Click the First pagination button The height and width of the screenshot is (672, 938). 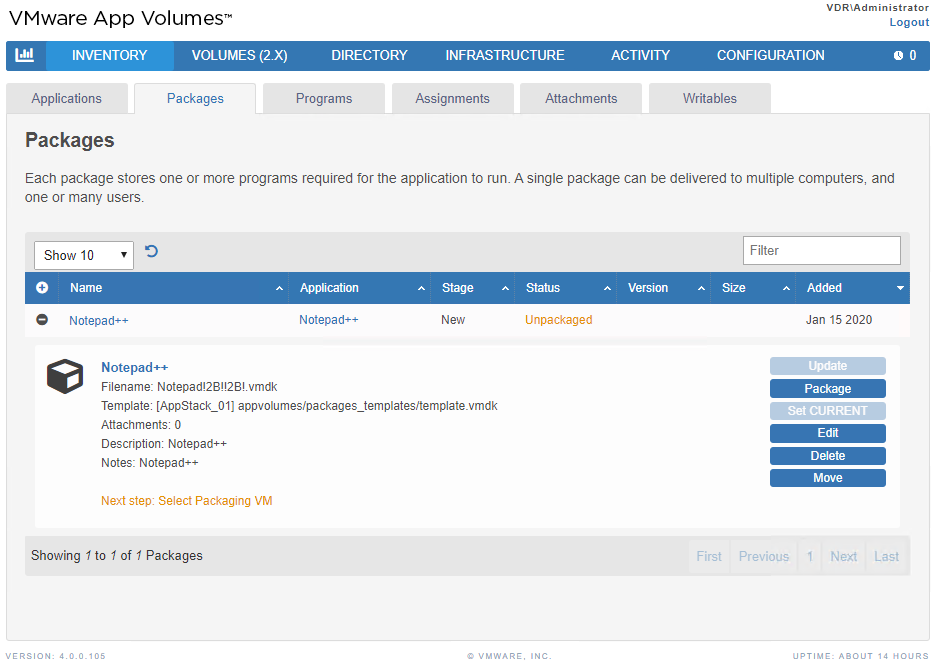[x=709, y=557]
